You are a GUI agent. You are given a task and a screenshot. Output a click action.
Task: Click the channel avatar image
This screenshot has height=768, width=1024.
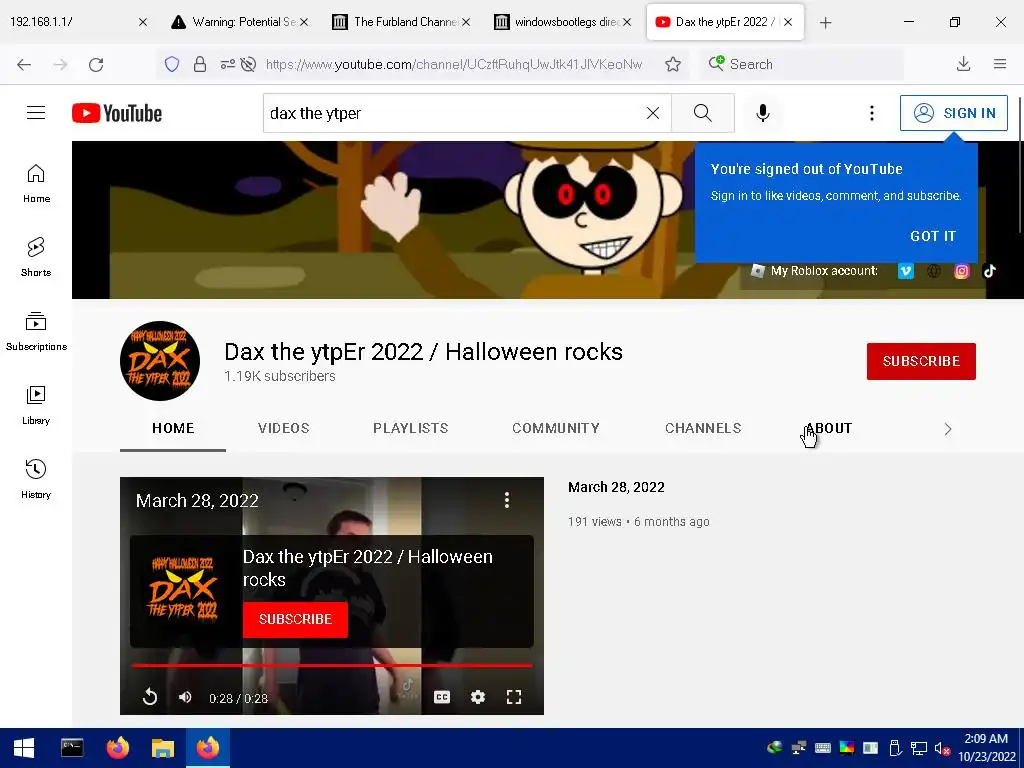[160, 360]
